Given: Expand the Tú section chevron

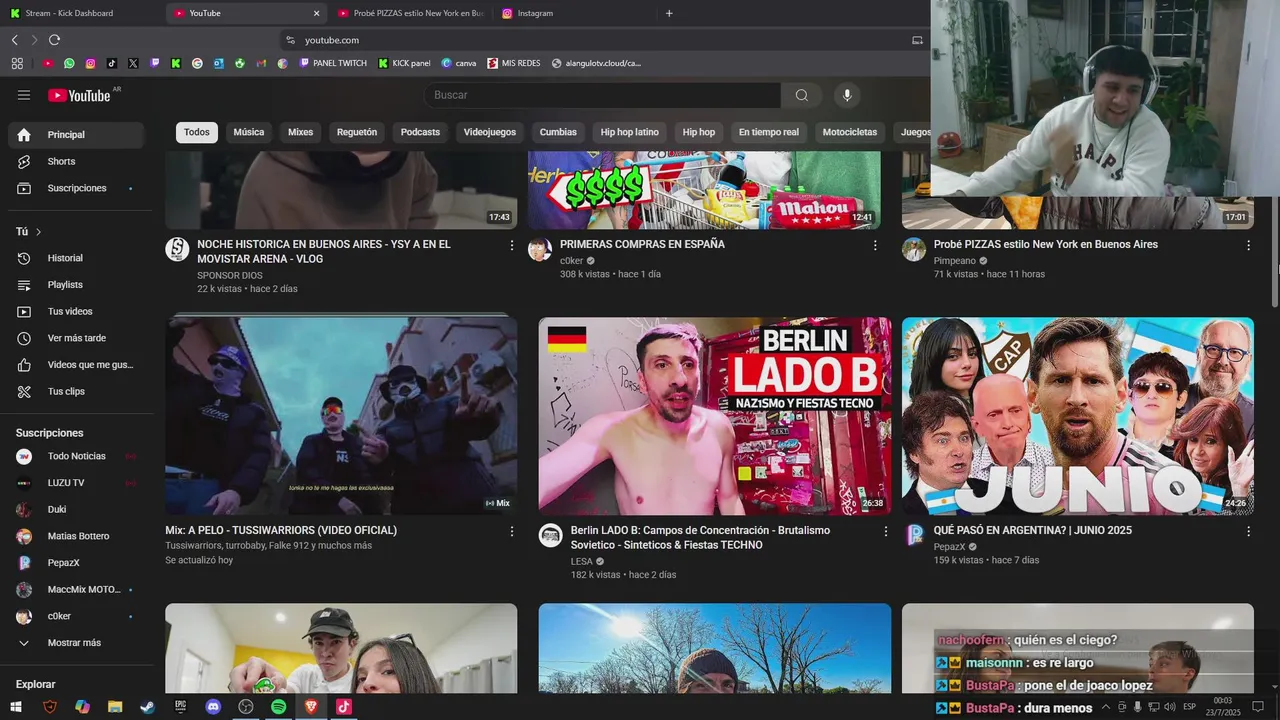Looking at the screenshot, I should [39, 232].
